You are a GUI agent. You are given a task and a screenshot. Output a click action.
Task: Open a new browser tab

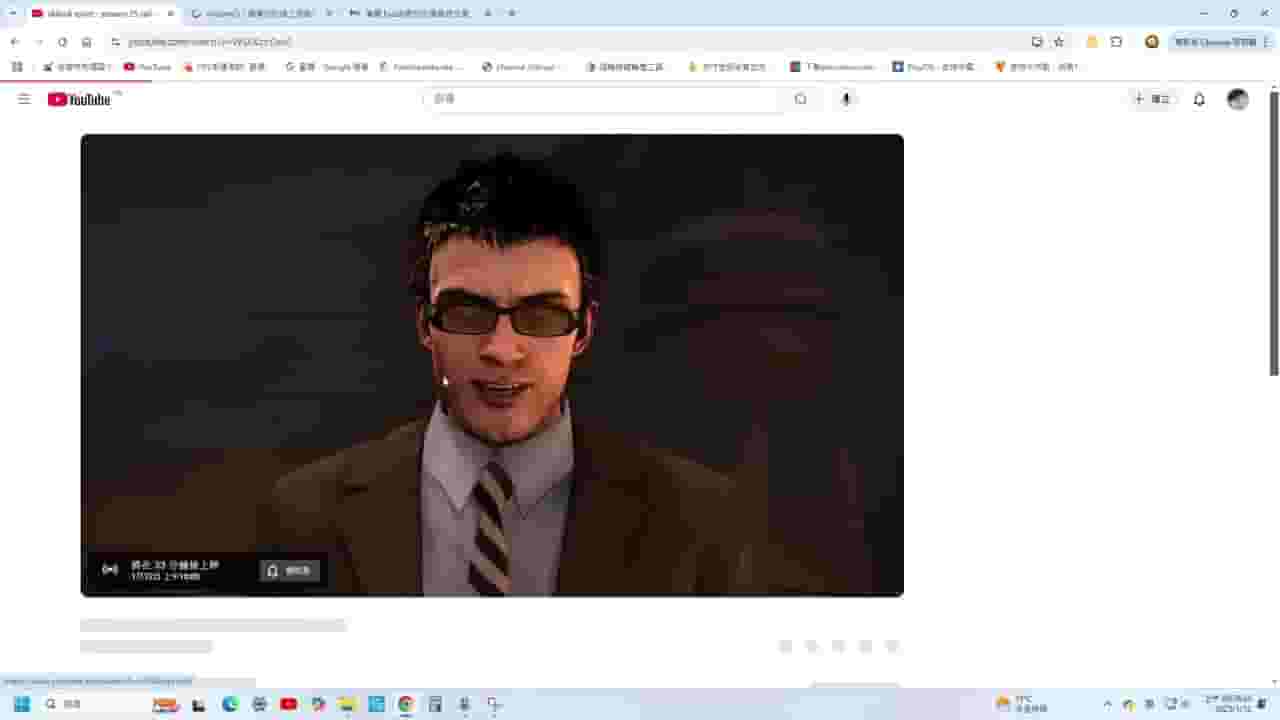[x=512, y=14]
